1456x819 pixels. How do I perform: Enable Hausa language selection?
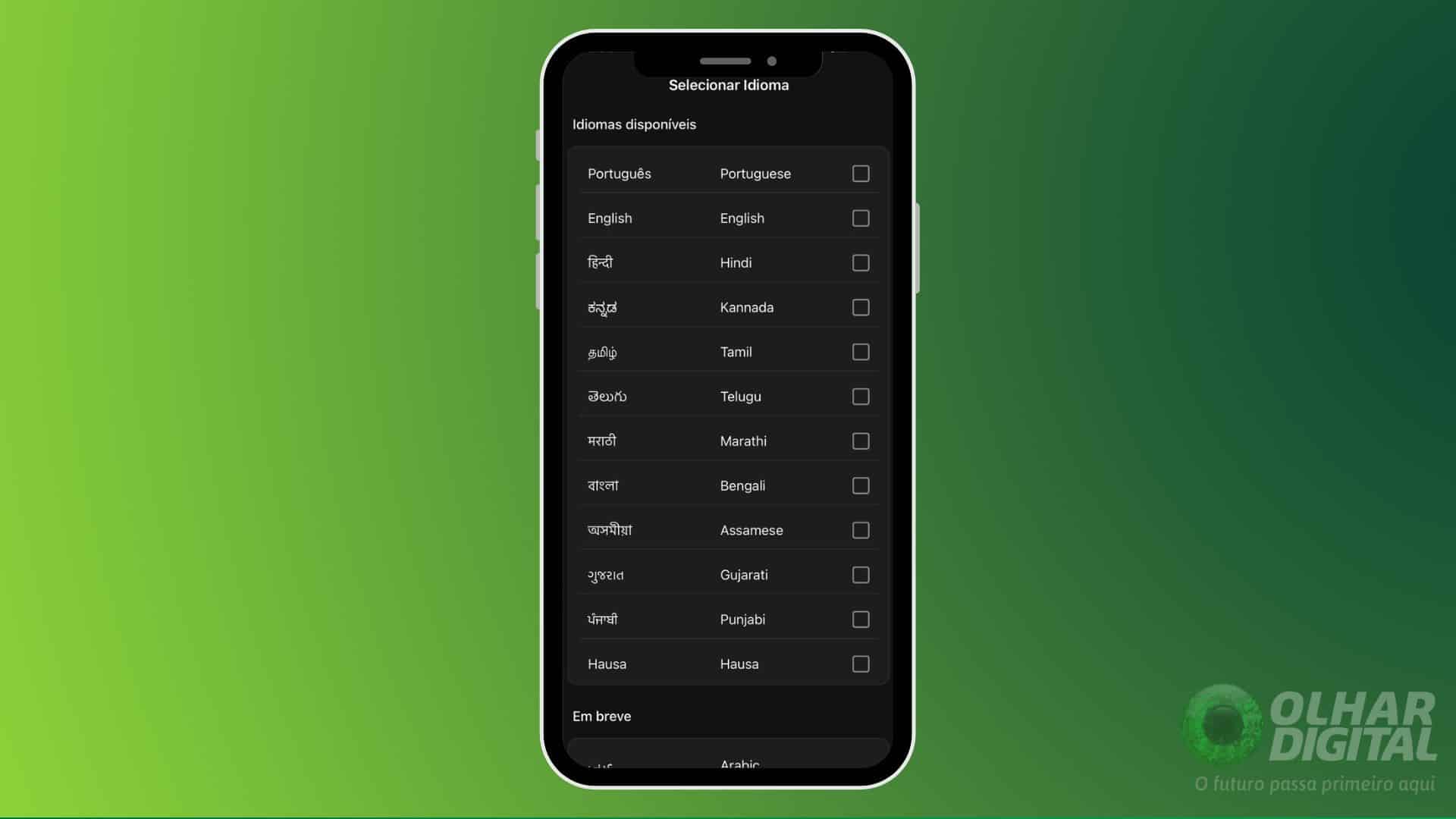pos(860,663)
